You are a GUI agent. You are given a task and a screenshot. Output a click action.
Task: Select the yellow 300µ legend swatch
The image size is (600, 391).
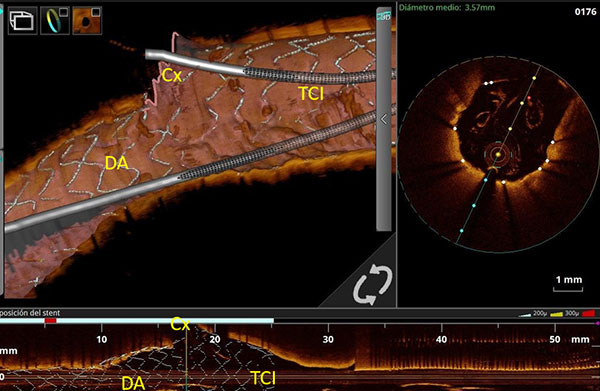coord(556,314)
